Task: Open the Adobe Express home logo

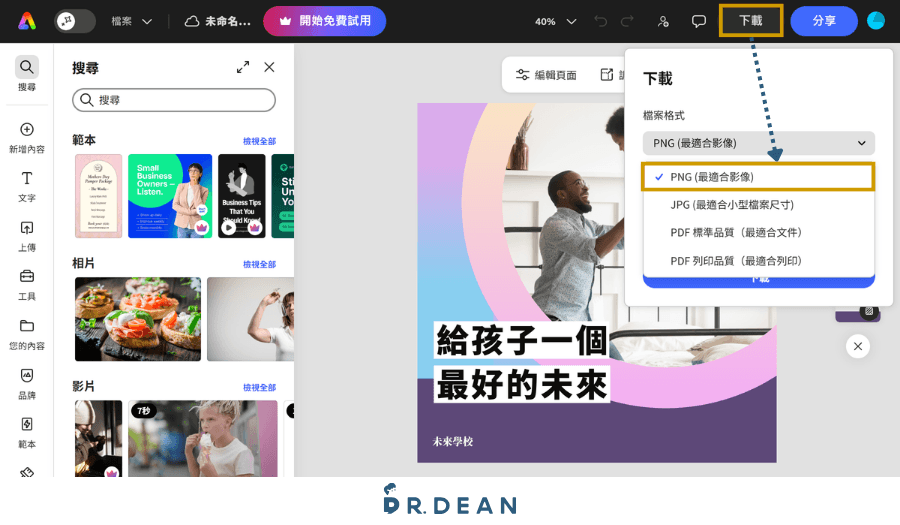Action: [27, 21]
